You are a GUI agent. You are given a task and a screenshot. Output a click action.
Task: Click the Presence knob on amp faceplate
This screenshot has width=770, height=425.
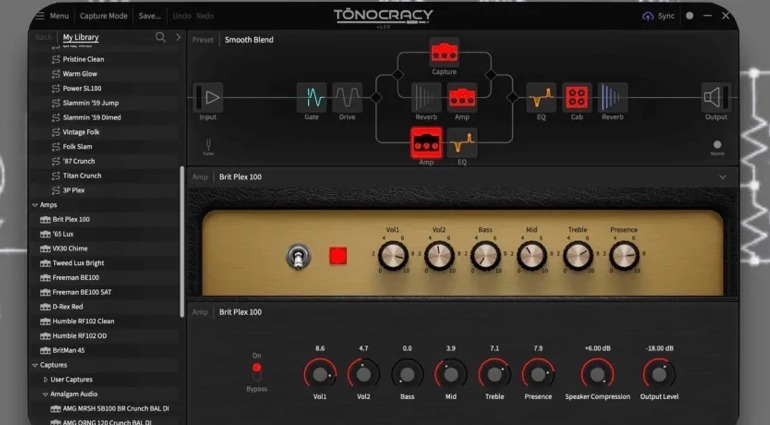pyautogui.click(x=624, y=255)
